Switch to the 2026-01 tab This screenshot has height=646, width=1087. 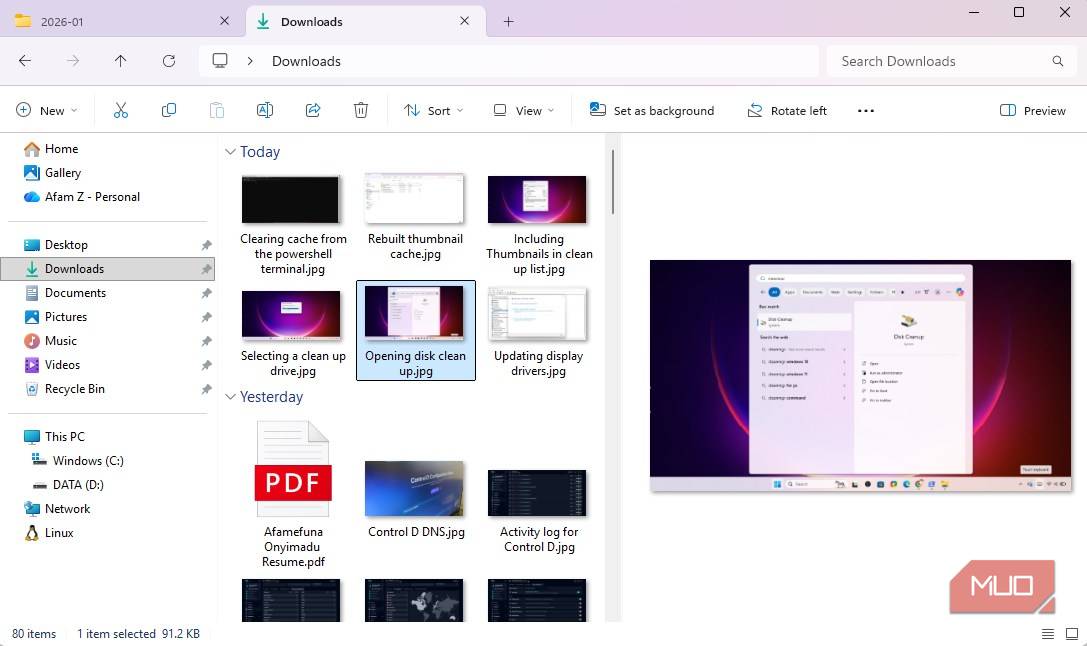tap(110, 21)
